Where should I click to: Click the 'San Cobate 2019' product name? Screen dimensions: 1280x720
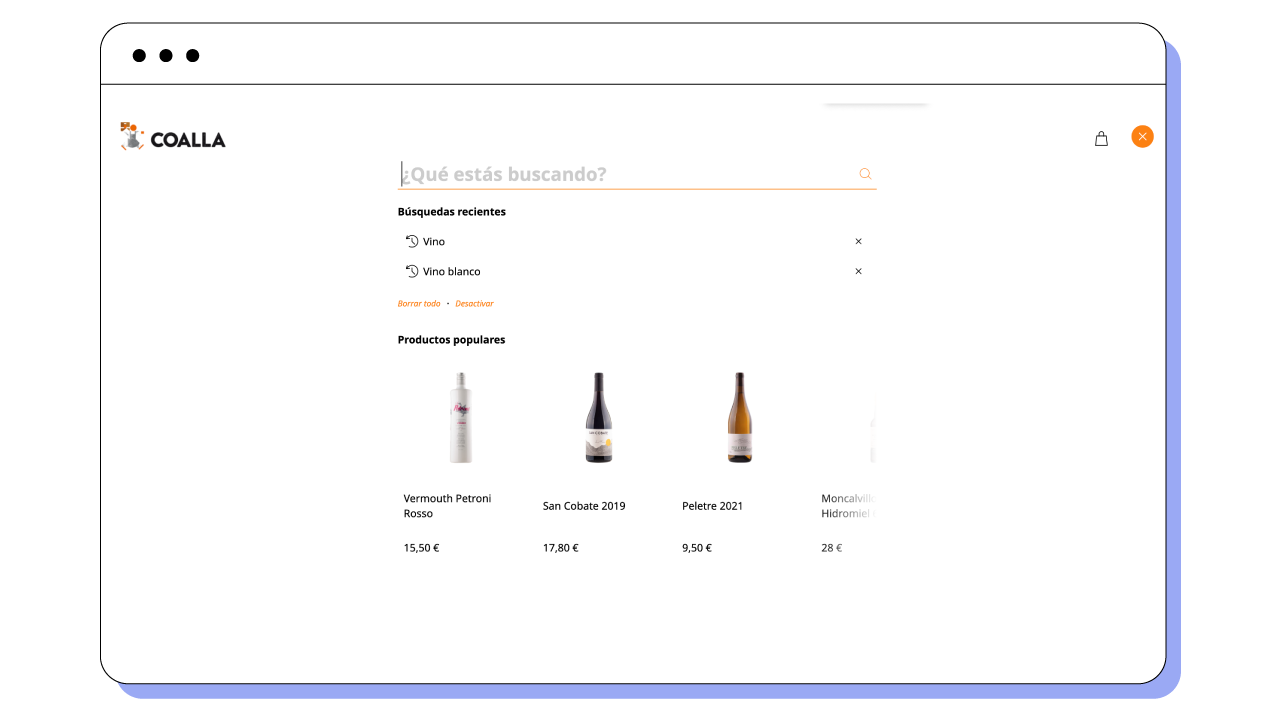coord(584,506)
